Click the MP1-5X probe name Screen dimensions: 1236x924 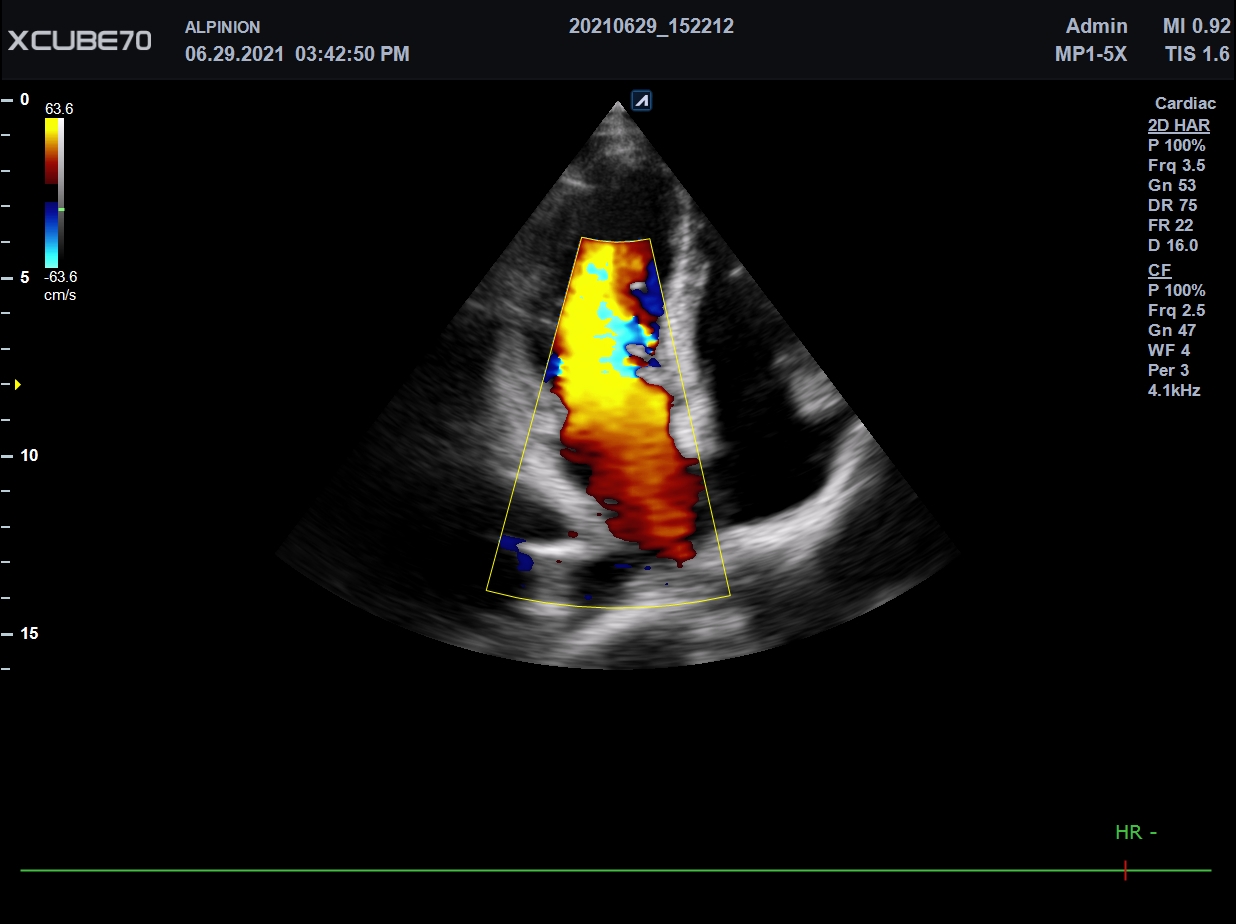click(x=1090, y=54)
